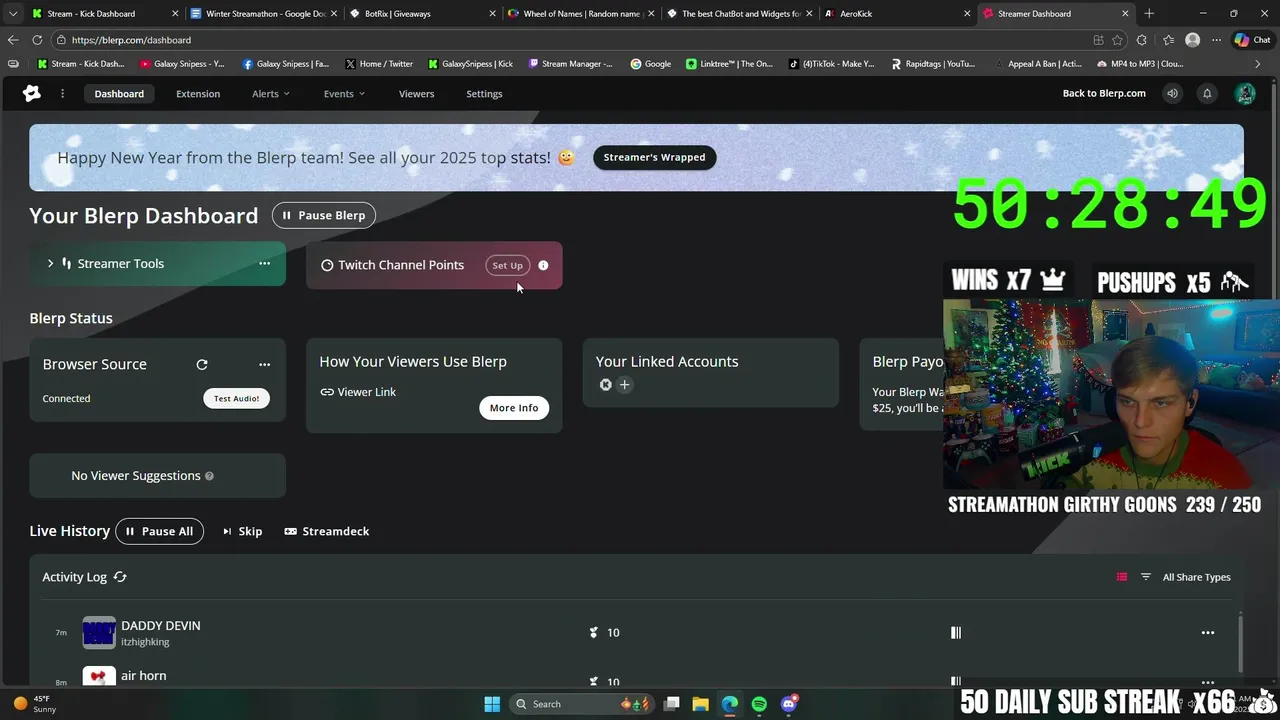Open browser extensions puzzle icon
This screenshot has height=720, width=1280.
[1142, 40]
